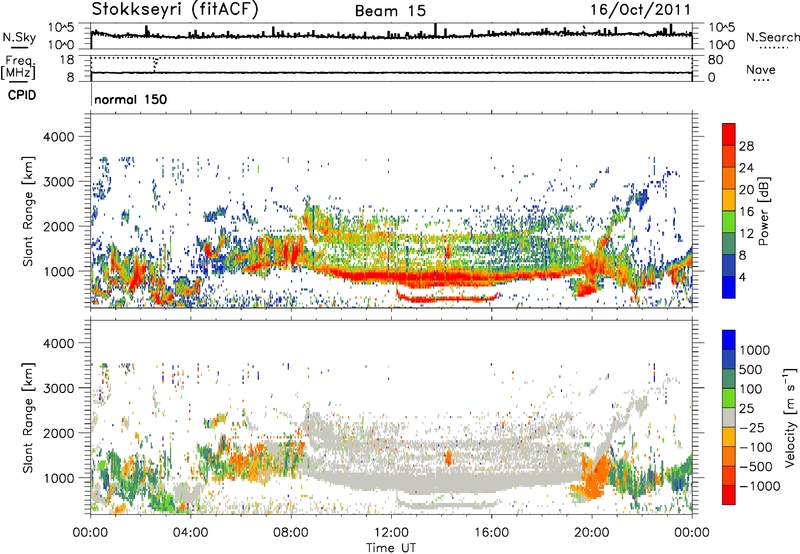
Task: Click the '08:00' time axis tick label
Action: [x=291, y=533]
